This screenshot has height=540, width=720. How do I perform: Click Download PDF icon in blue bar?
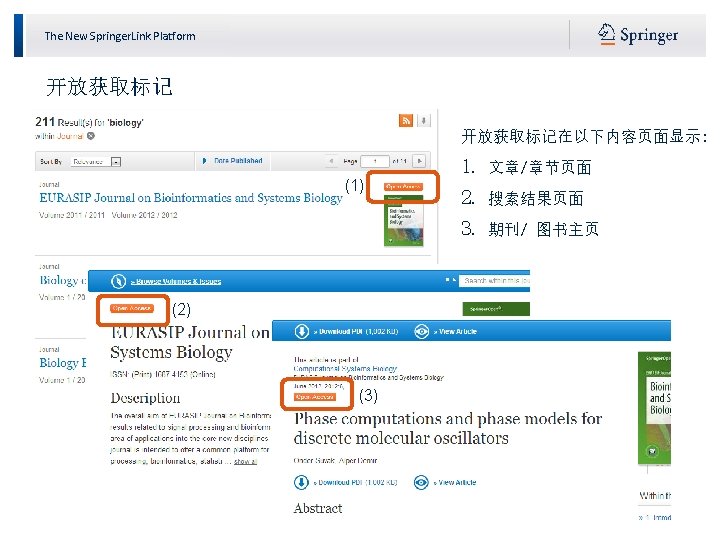coord(302,331)
